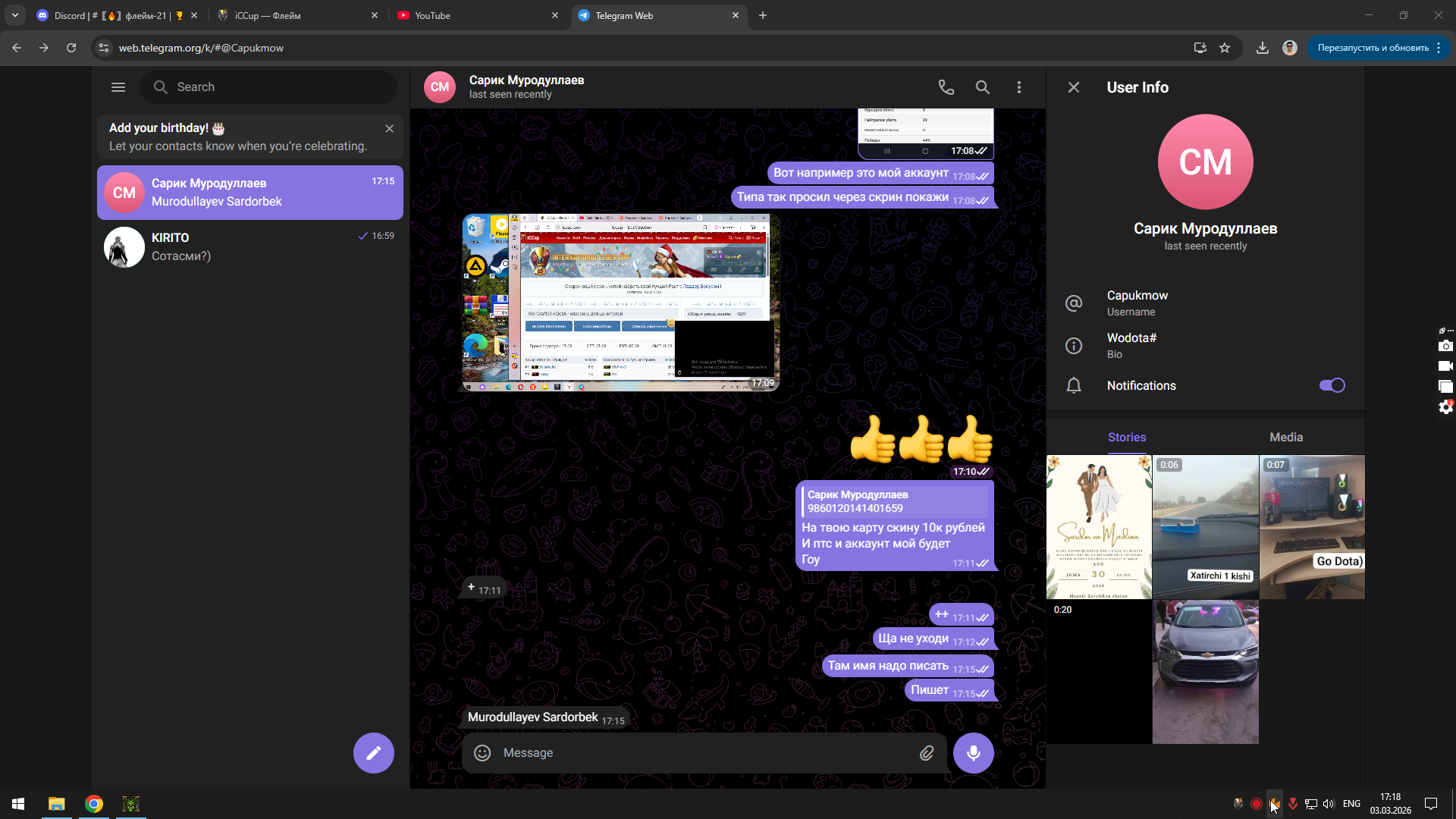Image resolution: width=1456 pixels, height=819 pixels.
Task: Open search in this chat
Action: point(982,87)
